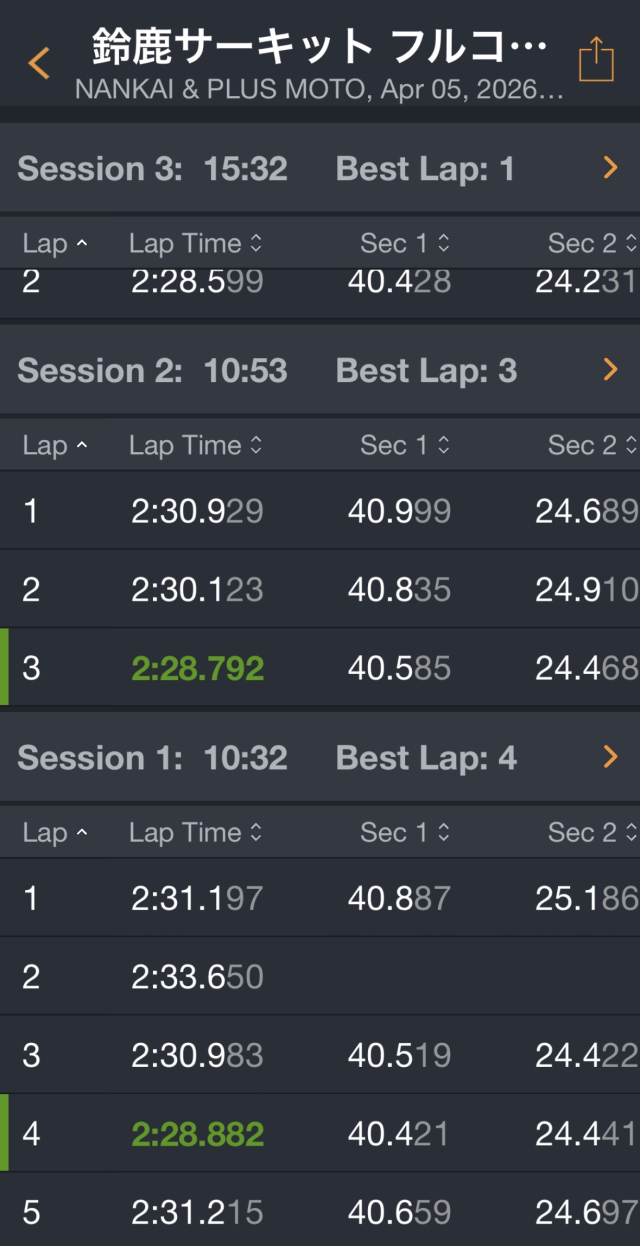Tap the share icon in header
This screenshot has height=1246, width=640.
pyautogui.click(x=596, y=60)
